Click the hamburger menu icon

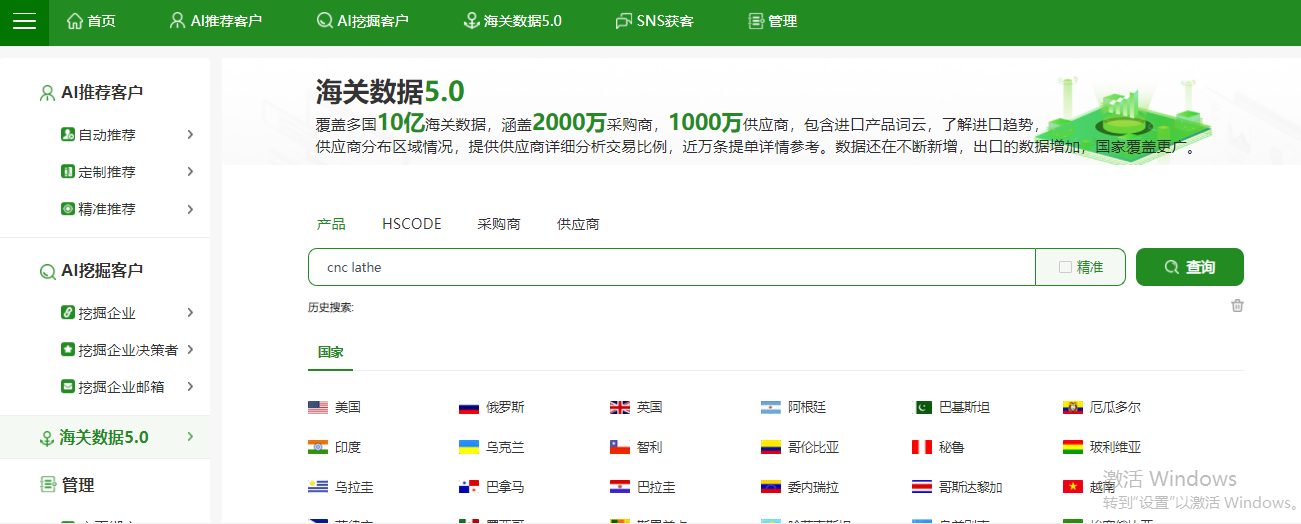pos(24,22)
